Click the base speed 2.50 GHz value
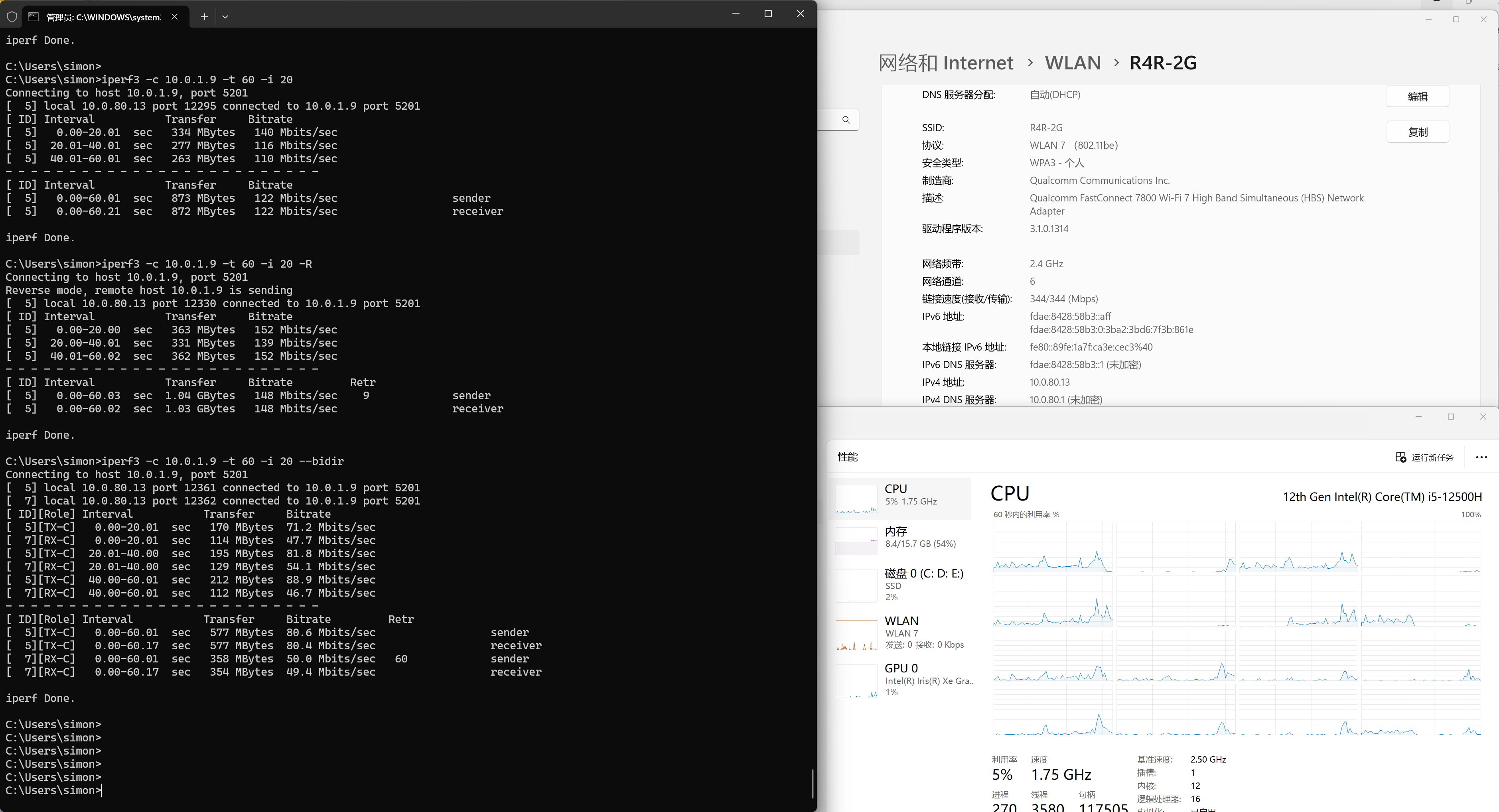 pos(1208,760)
